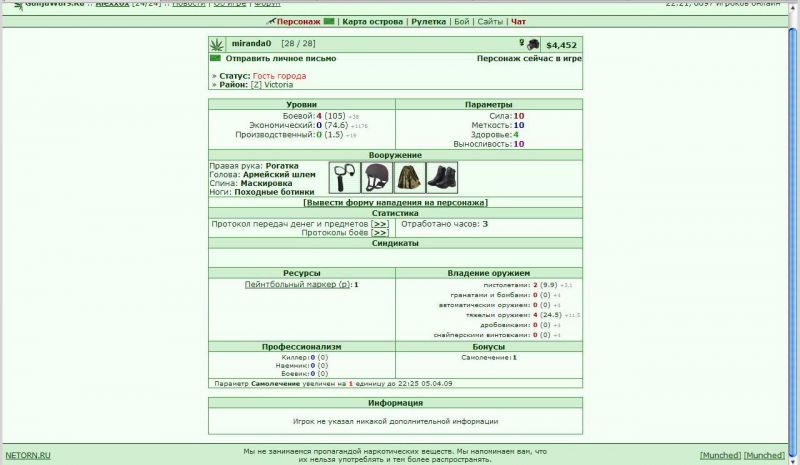This screenshot has height=465, width=800.
Task: Click the тяжелым оружием skill row
Action: (522, 315)
